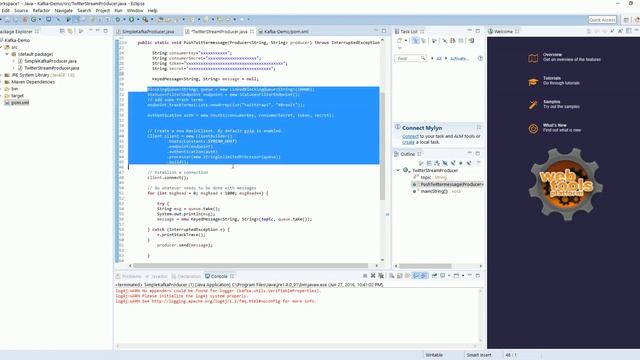Viewport: 640px width, 360px height.
Task: Click the Overview map icon on Welcome page
Action: tap(533, 58)
